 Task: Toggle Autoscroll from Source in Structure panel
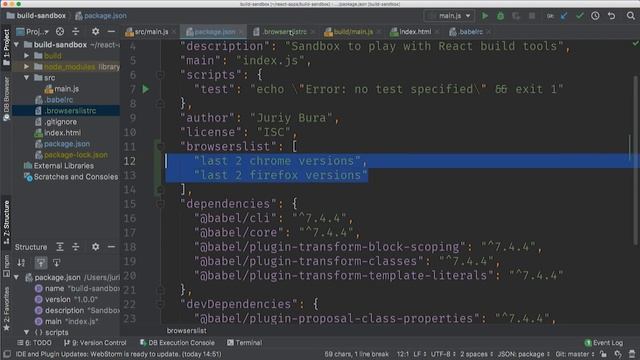56,262
